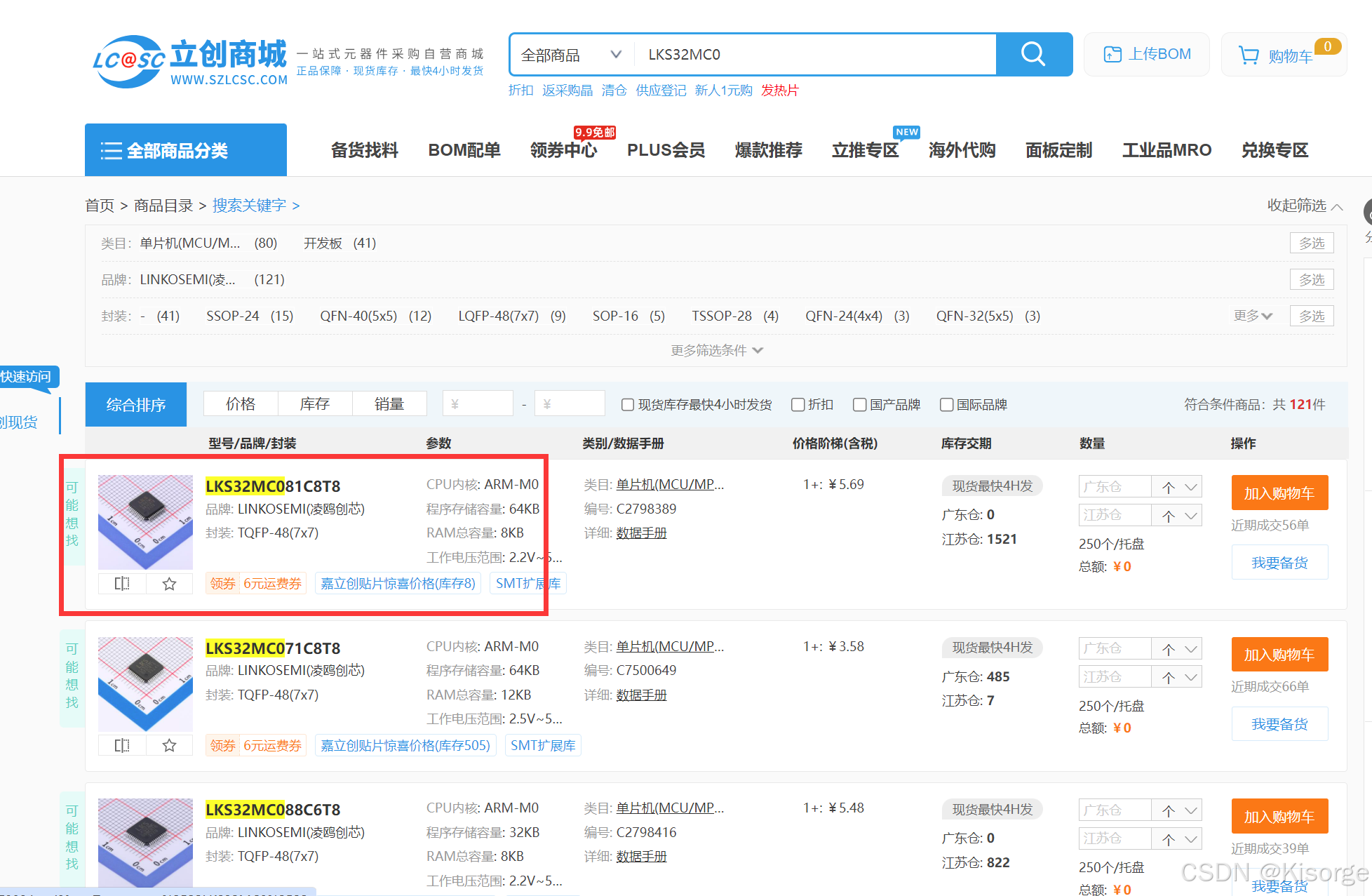The image size is (1372, 896).
Task: Sort results by 销量
Action: (x=389, y=404)
